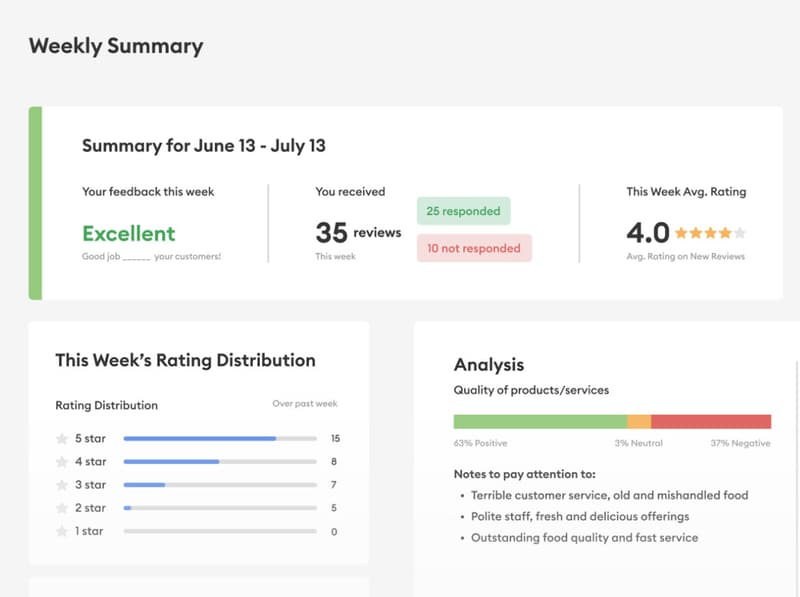This screenshot has height=597, width=800.
Task: Open the 25 responded badge
Action: click(x=463, y=211)
